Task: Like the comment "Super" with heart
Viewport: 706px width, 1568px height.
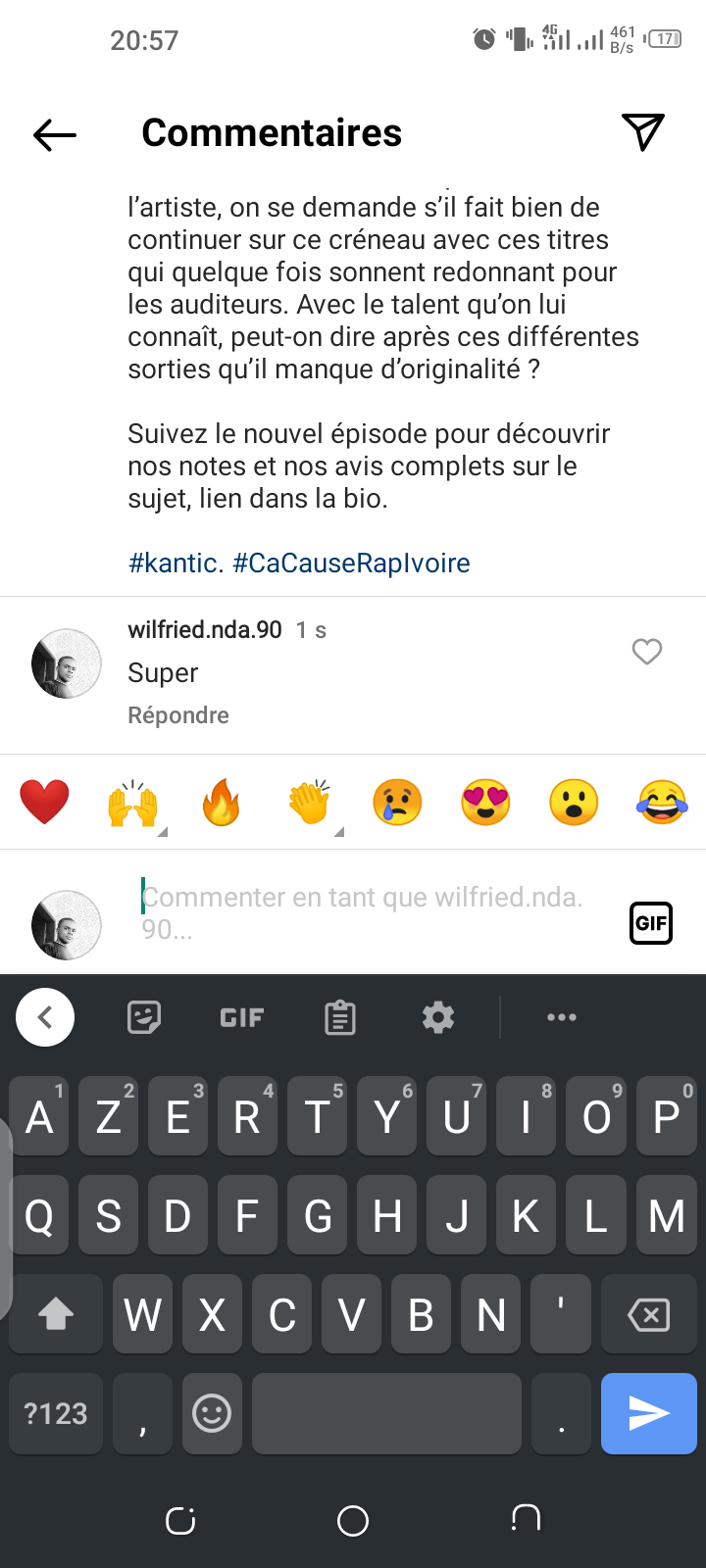Action: point(647,652)
